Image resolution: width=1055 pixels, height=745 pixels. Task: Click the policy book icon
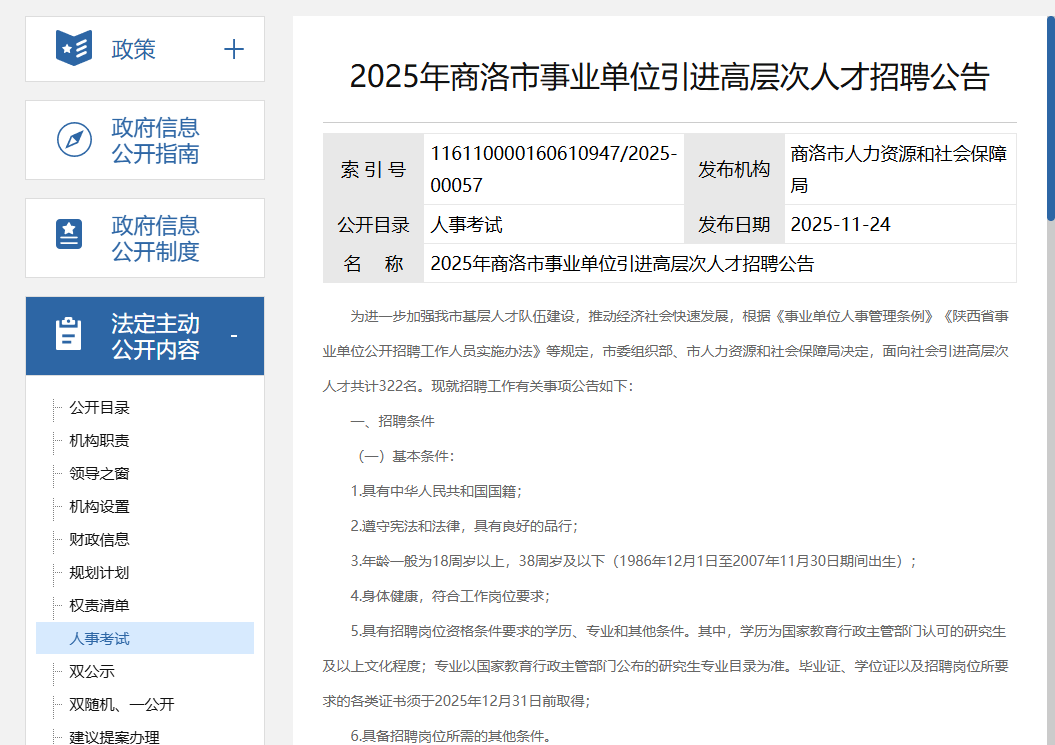pyautogui.click(x=74, y=49)
